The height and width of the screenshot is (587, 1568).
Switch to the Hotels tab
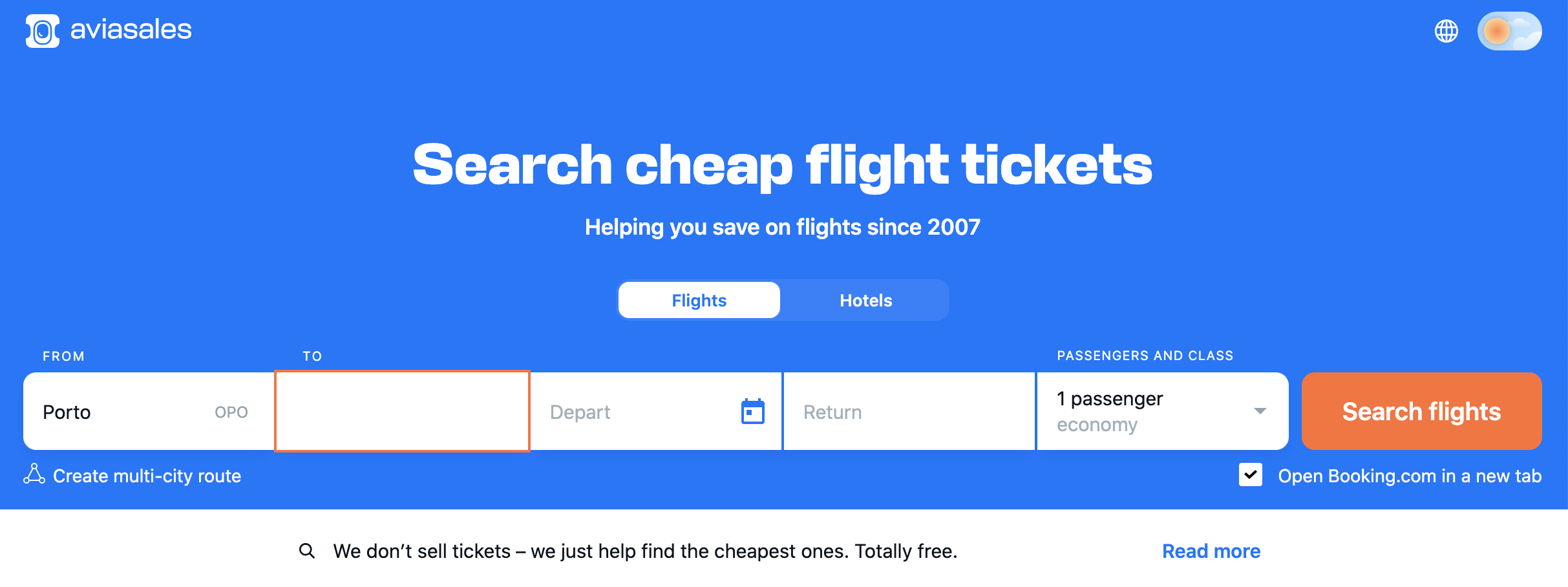click(865, 300)
